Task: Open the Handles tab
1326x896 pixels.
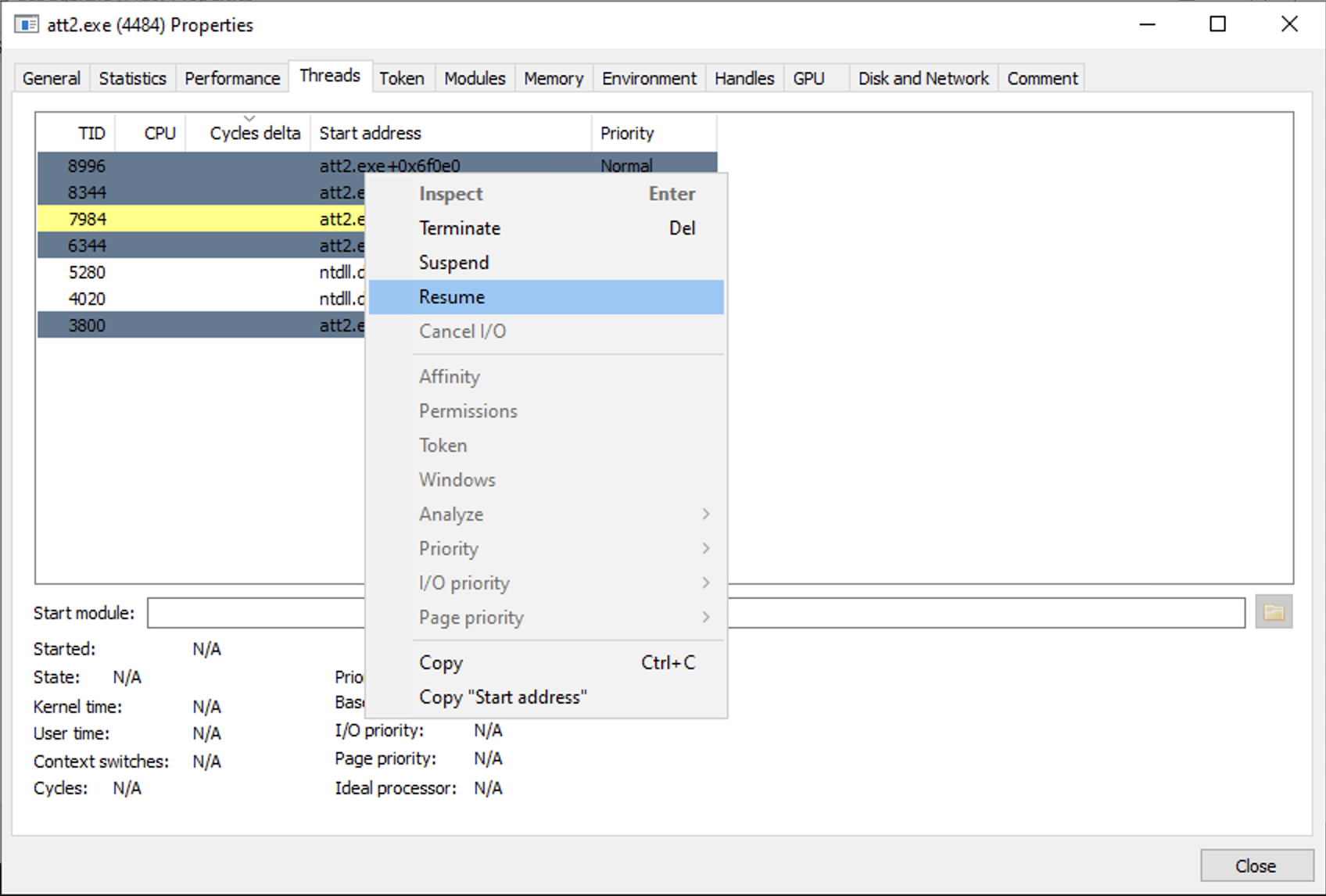Action: 744,78
